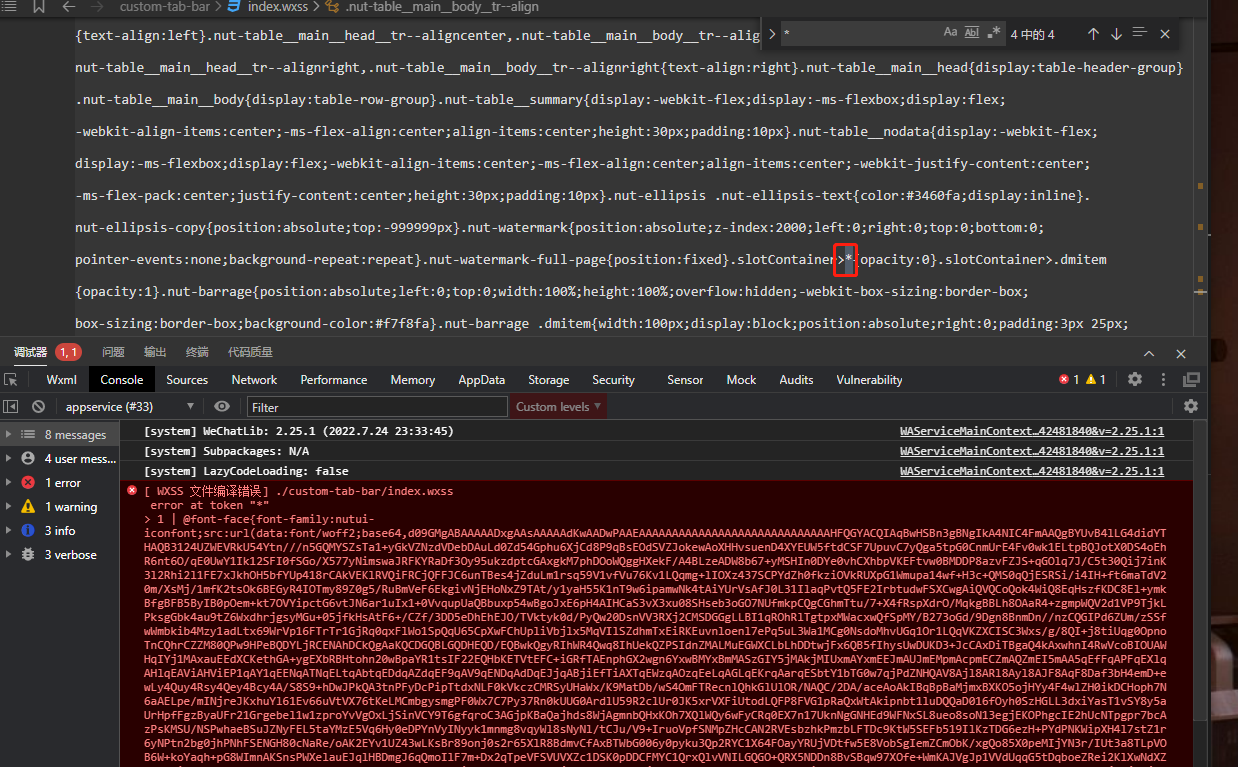Toggle find in selection icon
Screen dimensions: 1238x767
click(1140, 34)
